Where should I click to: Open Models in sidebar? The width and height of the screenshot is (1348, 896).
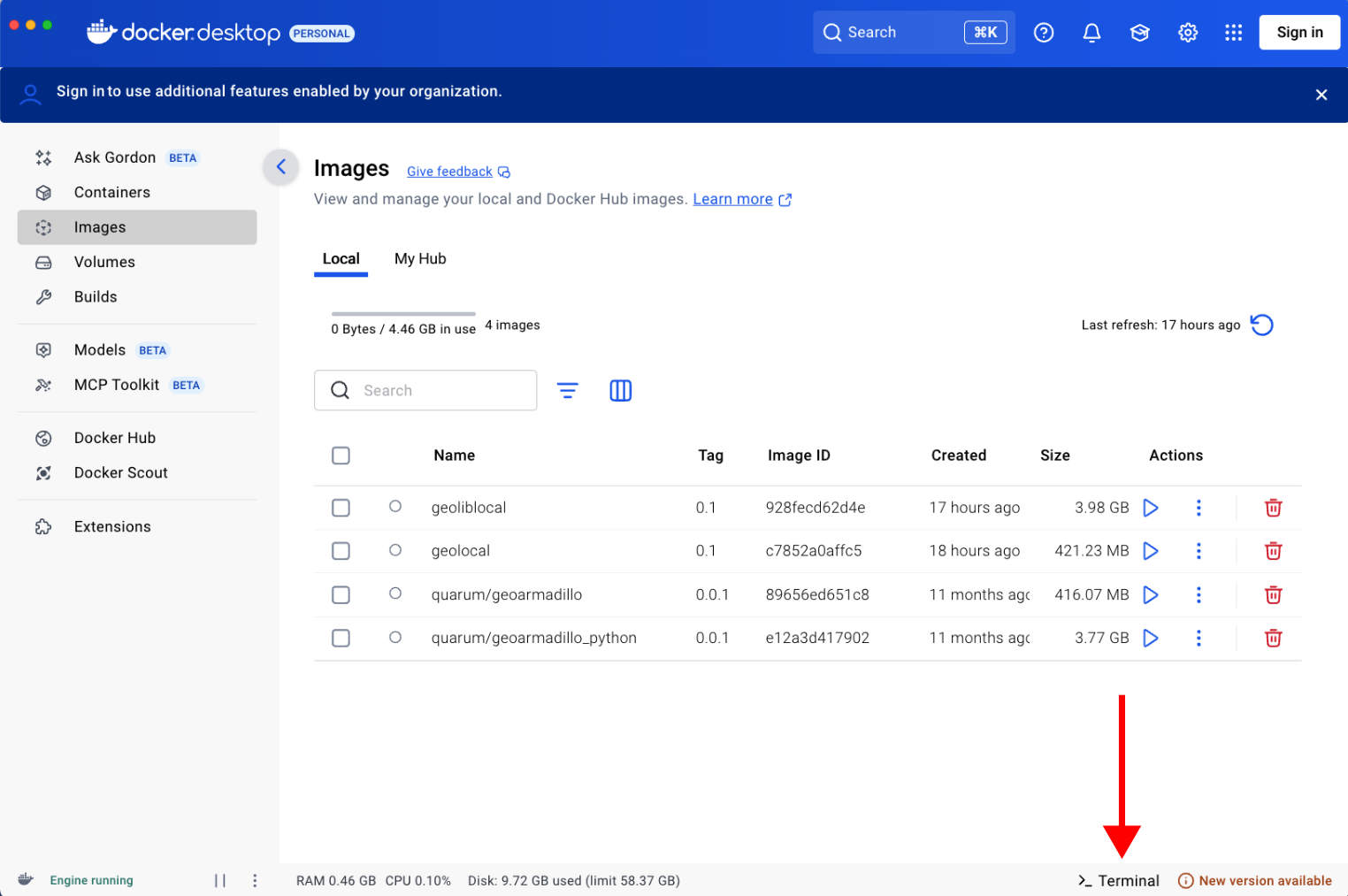137,350
